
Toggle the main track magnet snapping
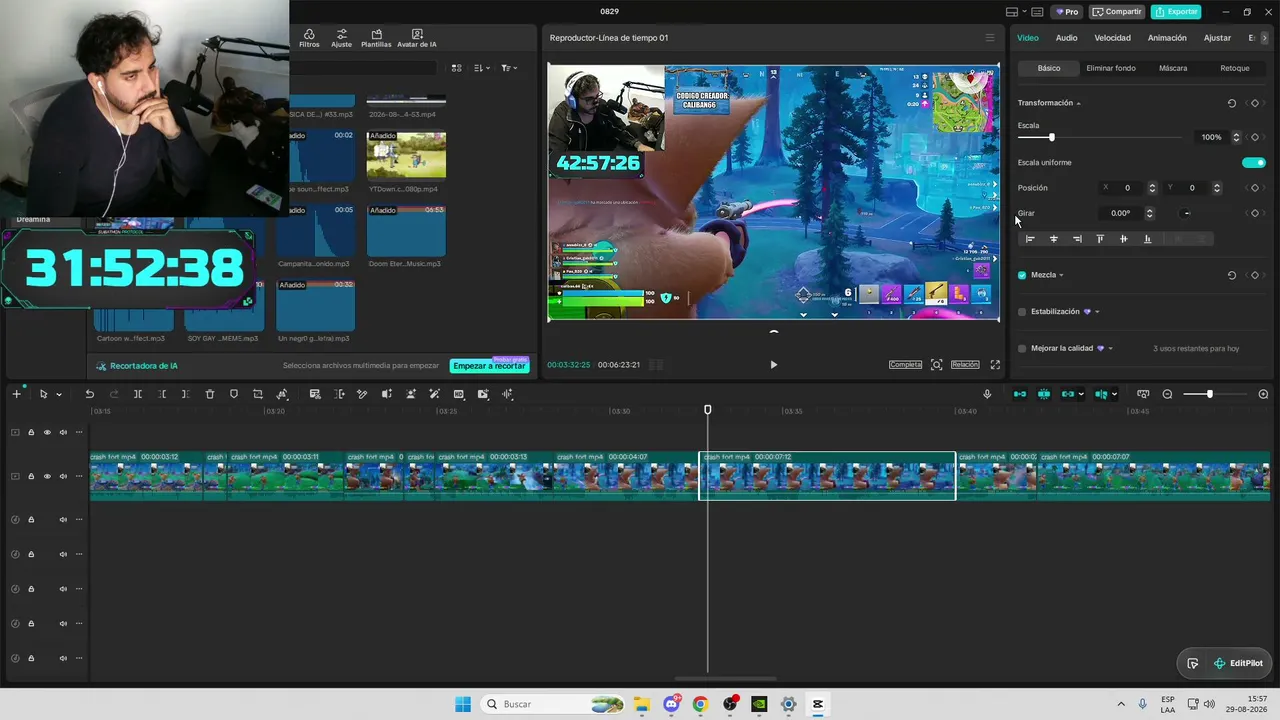pos(1020,394)
